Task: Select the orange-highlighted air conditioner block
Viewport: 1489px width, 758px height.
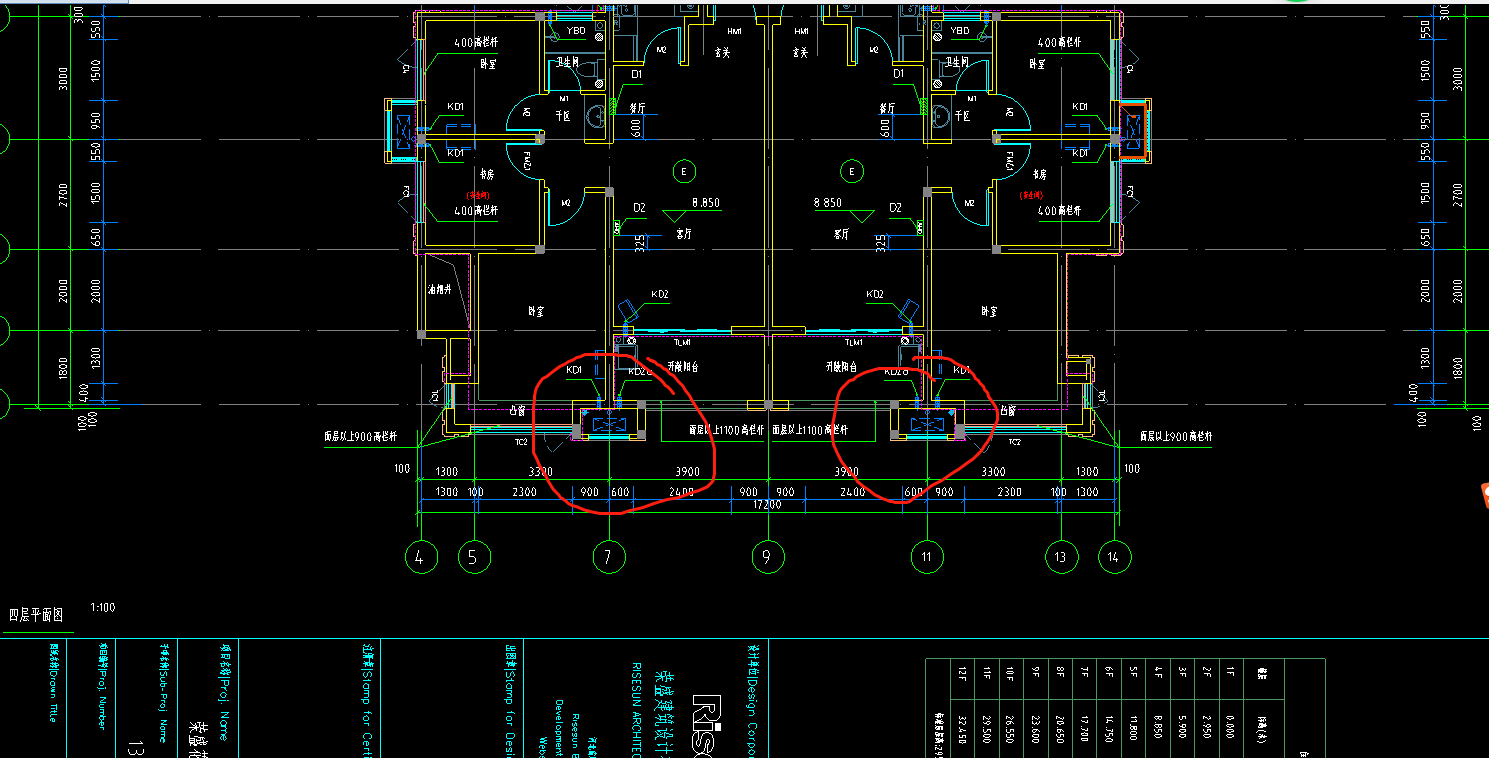Action: (x=1133, y=130)
